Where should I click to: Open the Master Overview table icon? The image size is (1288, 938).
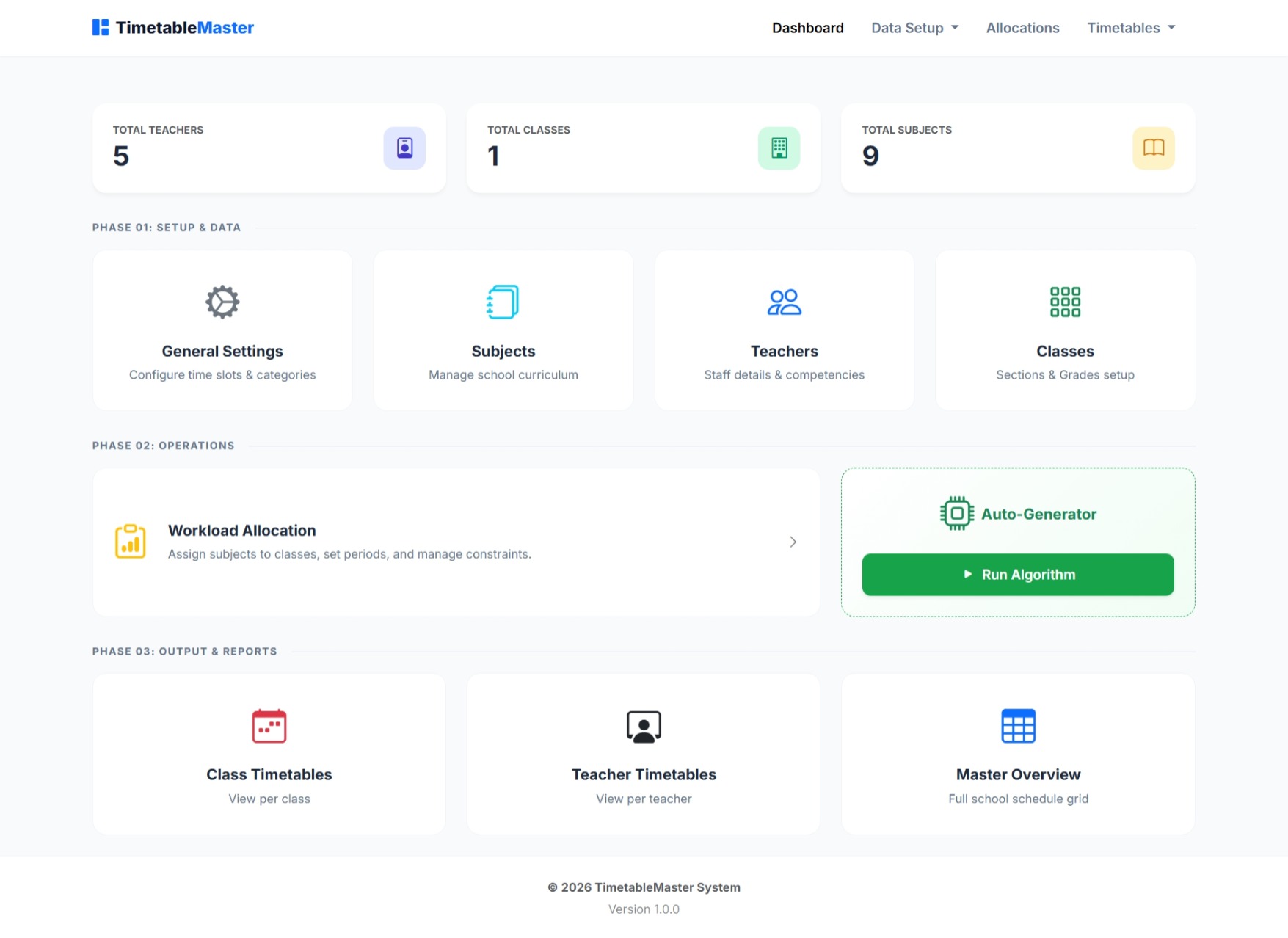click(1018, 726)
